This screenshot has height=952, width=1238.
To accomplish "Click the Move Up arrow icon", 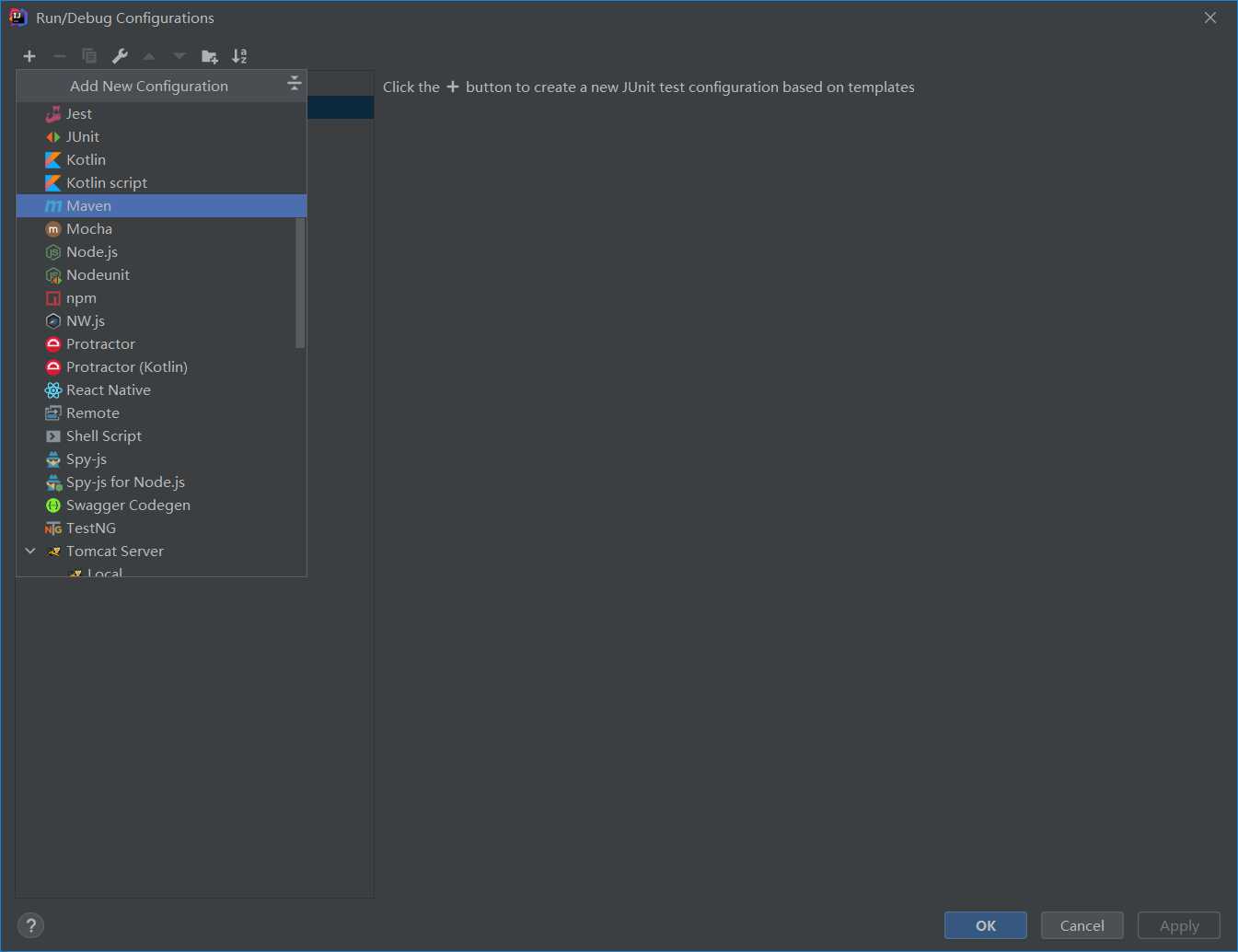I will [x=149, y=56].
